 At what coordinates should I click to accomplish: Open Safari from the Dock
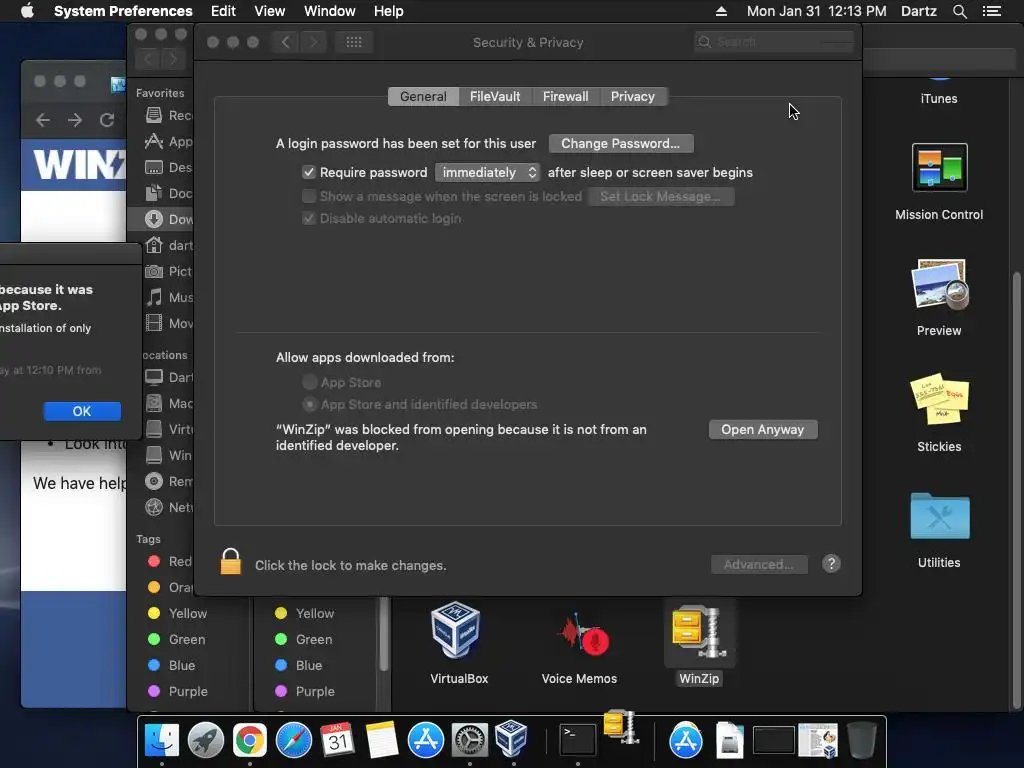point(294,741)
